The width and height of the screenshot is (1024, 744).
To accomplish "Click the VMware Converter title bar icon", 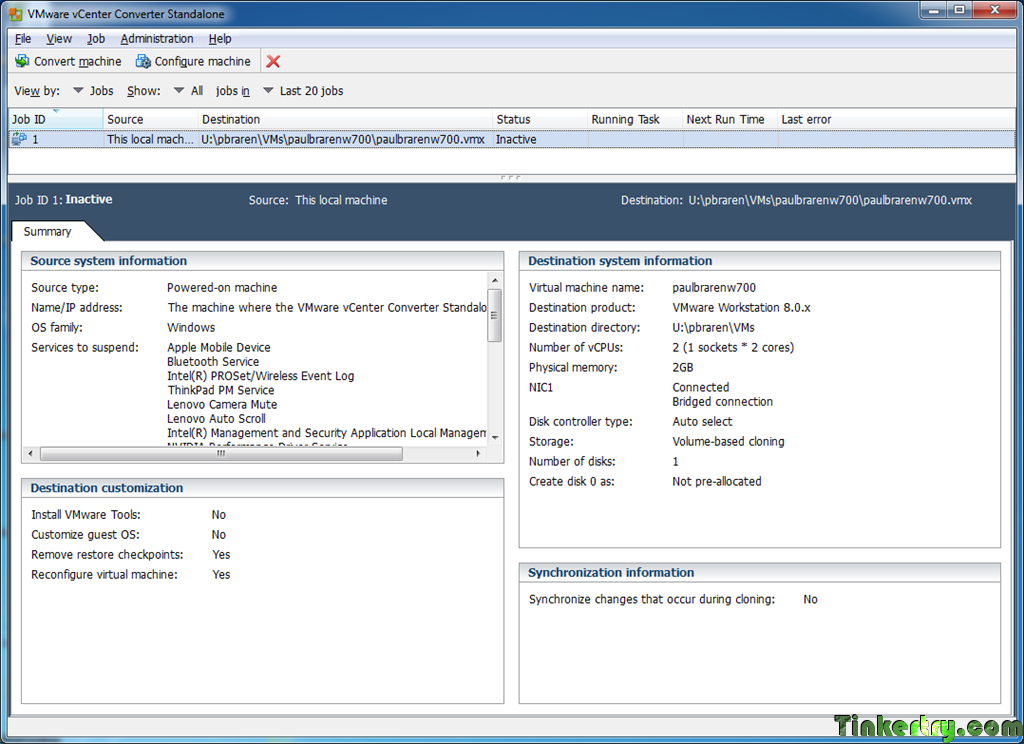I will (15, 14).
